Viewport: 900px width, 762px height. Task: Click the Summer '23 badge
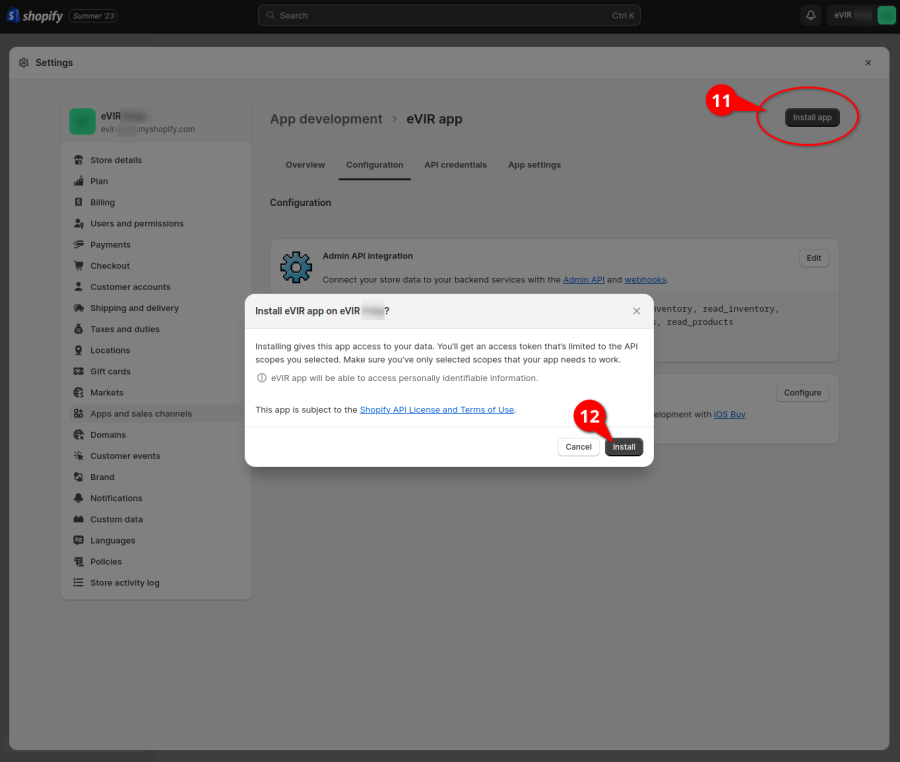click(x=93, y=15)
